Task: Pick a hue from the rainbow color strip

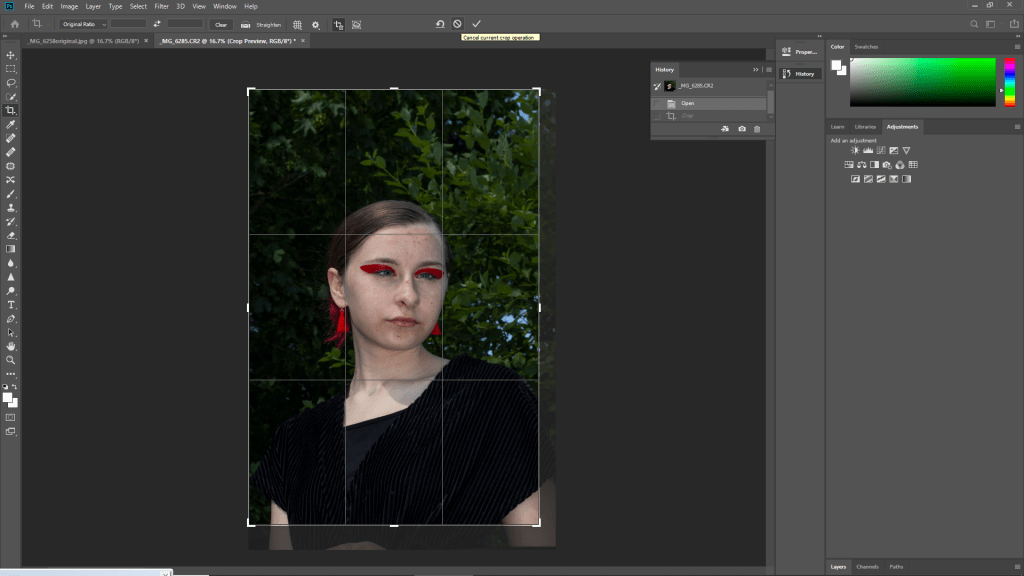Action: coord(1010,82)
